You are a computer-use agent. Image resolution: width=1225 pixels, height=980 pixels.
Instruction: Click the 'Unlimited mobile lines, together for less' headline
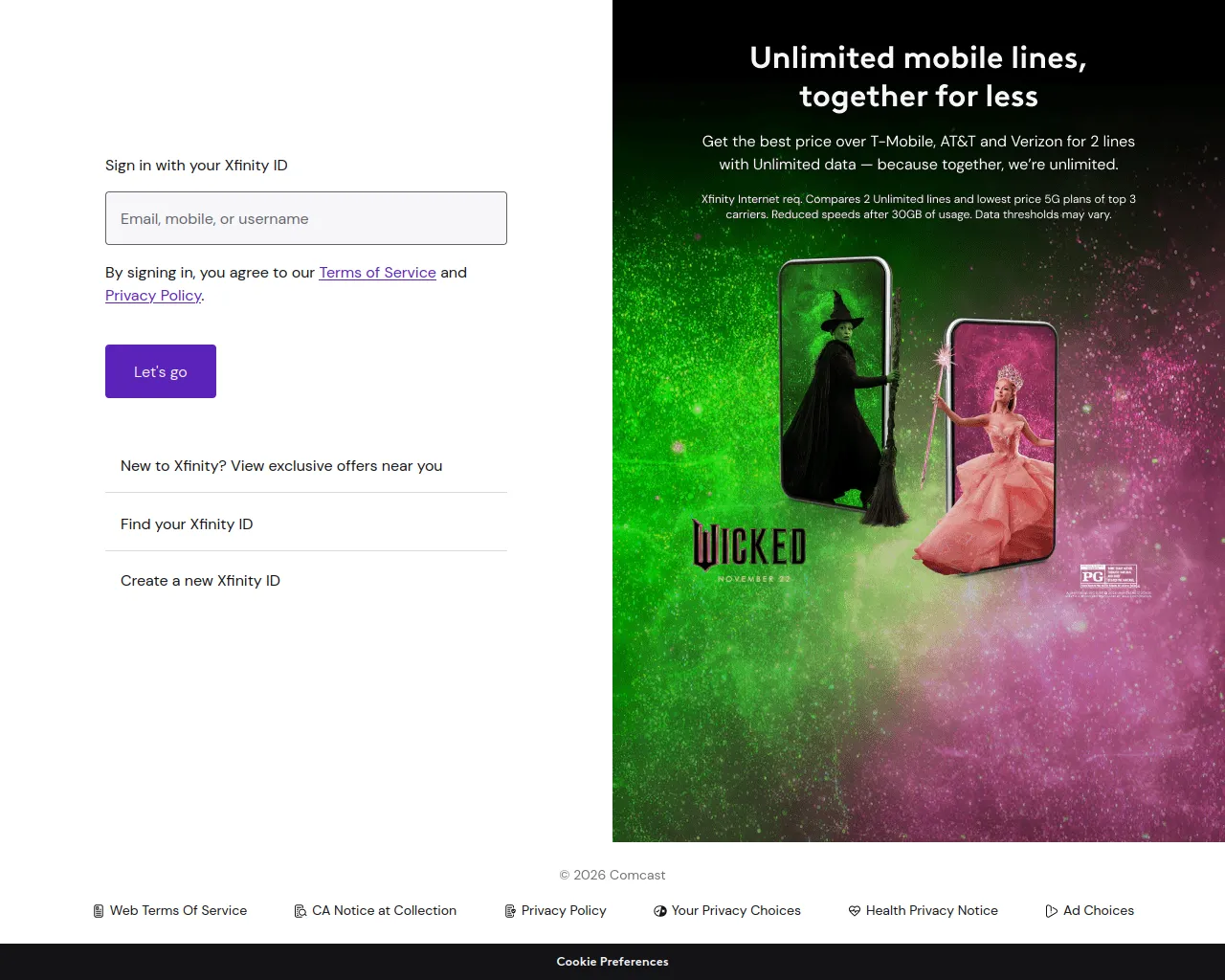coord(919,77)
